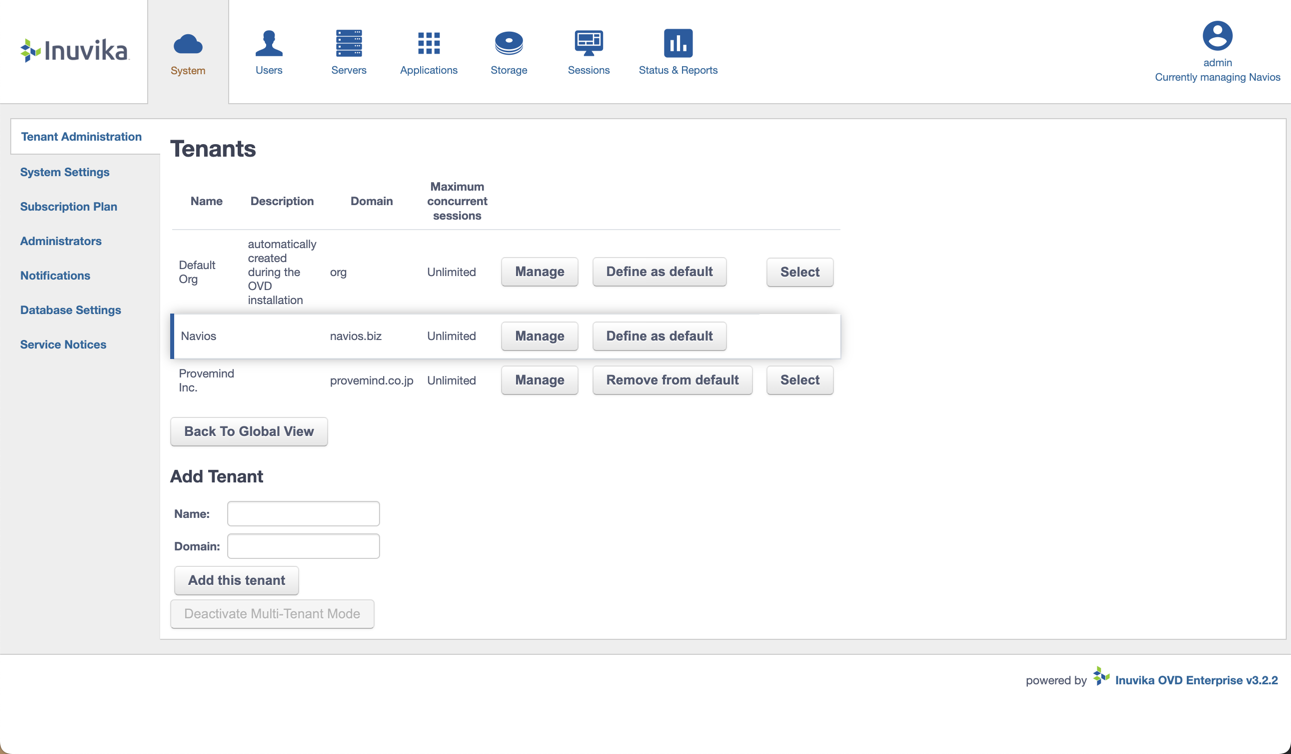Open the Applications grid icon
The image size is (1291, 754).
[429, 43]
